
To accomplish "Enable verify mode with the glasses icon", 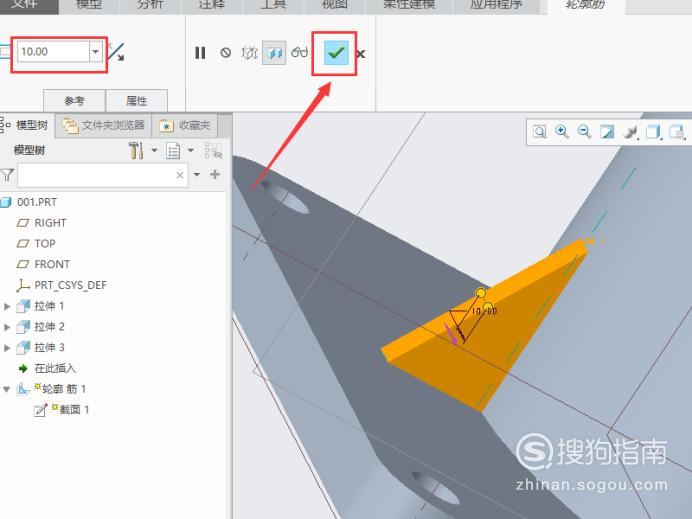I will click(x=300, y=53).
